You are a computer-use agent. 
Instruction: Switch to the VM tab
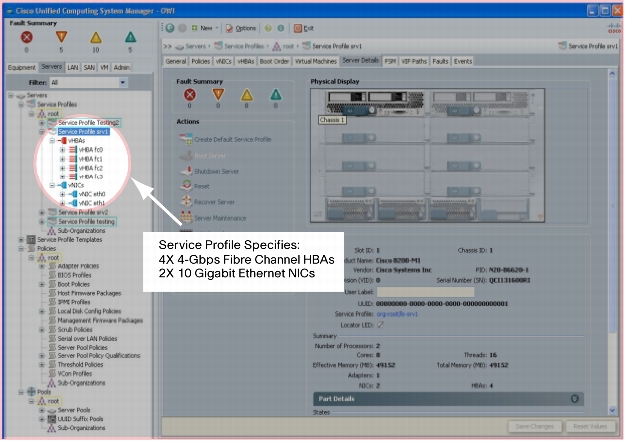[104, 67]
